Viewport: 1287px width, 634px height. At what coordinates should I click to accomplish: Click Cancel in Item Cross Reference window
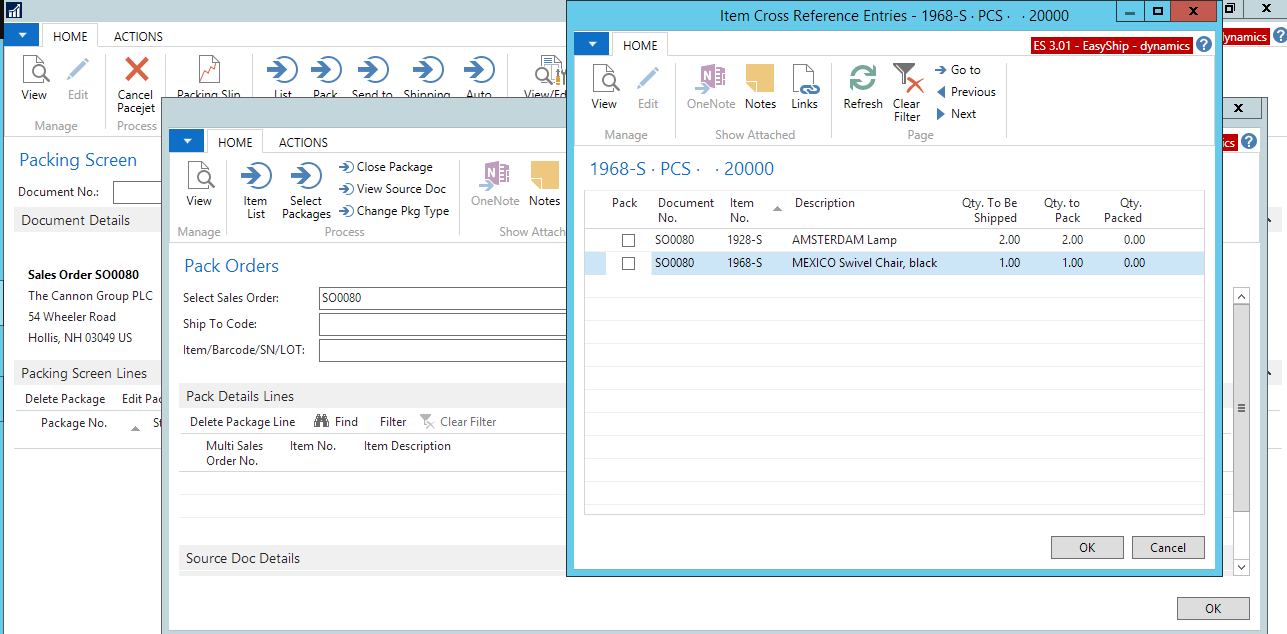(1168, 547)
